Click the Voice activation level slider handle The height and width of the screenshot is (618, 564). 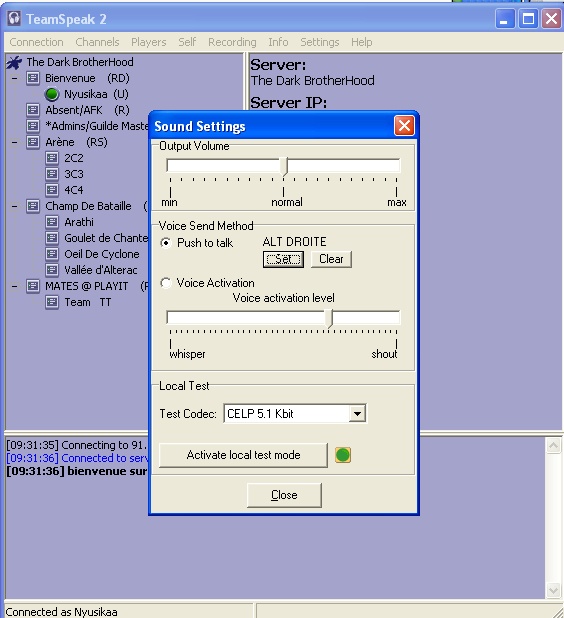tap(330, 318)
